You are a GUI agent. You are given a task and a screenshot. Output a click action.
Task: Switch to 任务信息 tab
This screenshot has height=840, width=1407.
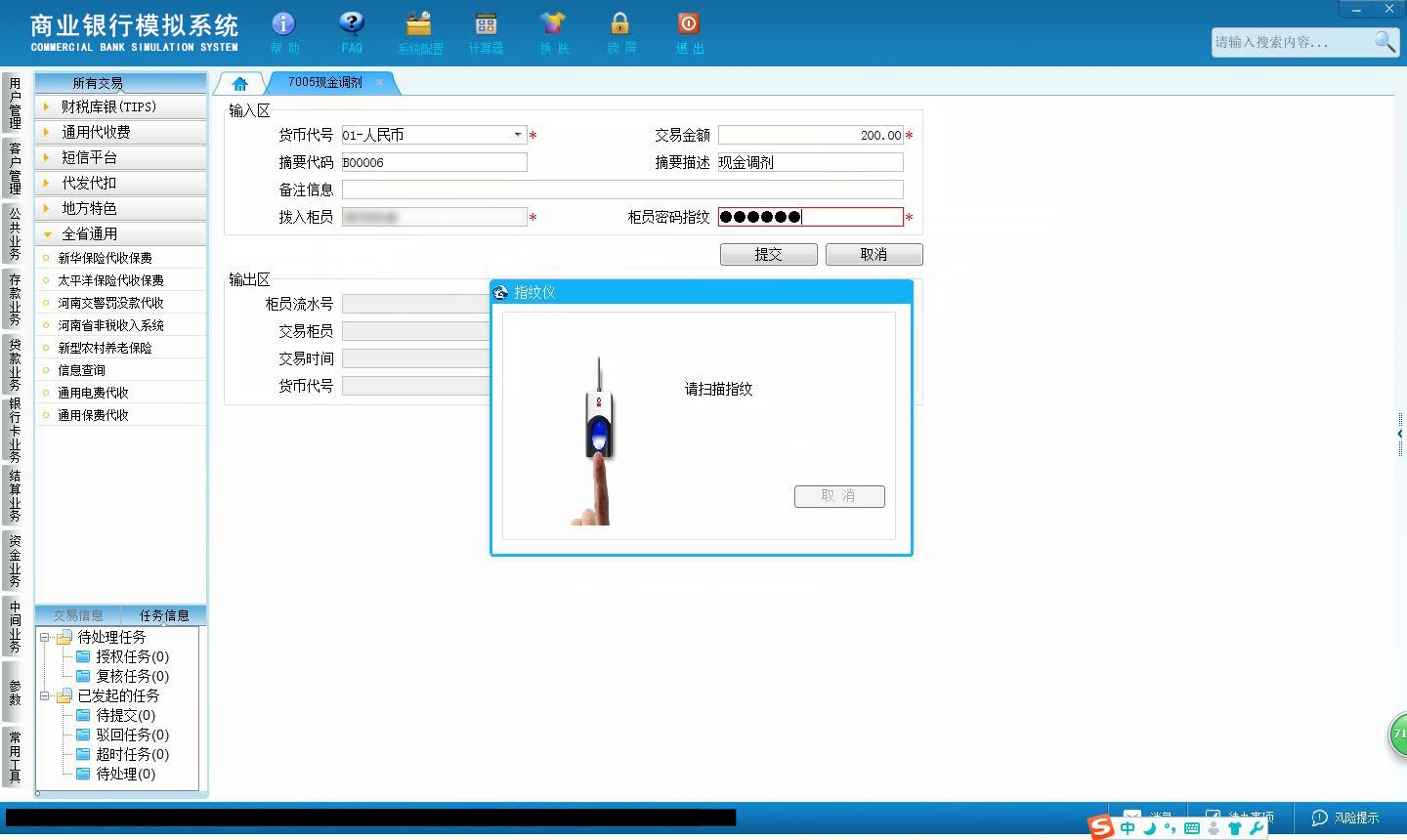[x=164, y=615]
